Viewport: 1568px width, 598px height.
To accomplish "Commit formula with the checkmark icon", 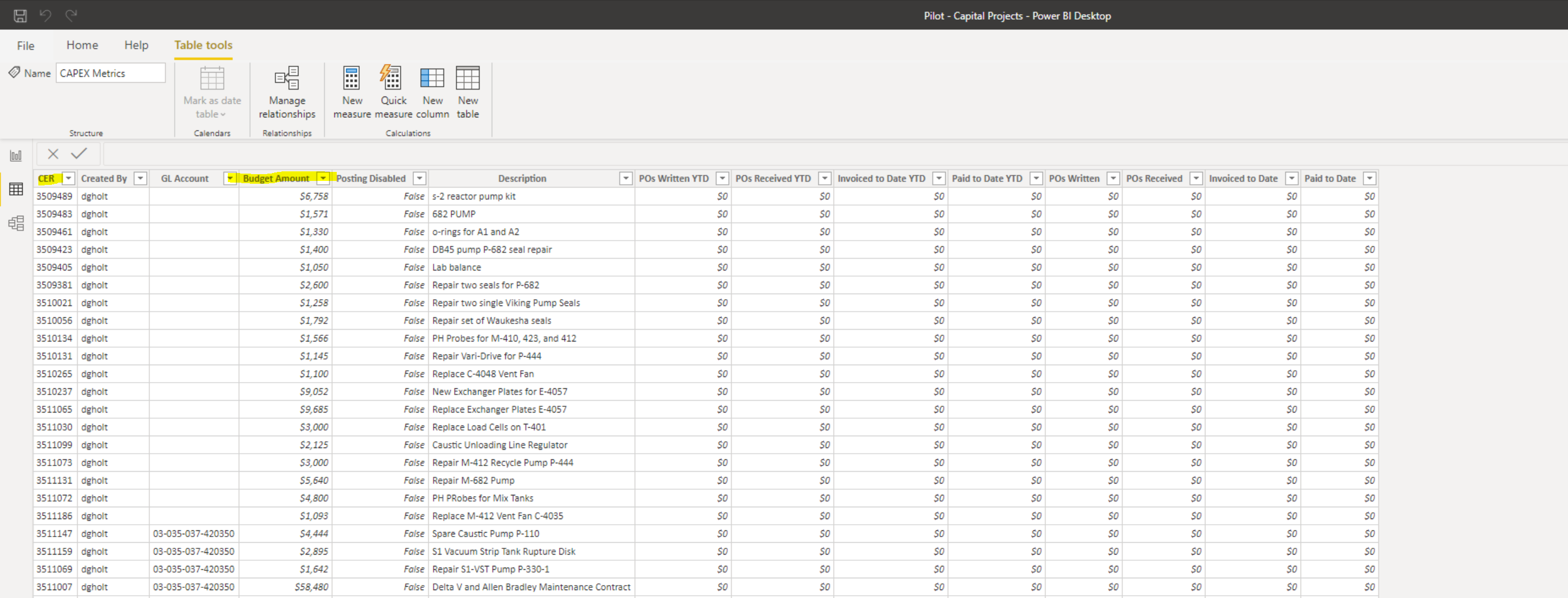I will click(79, 153).
